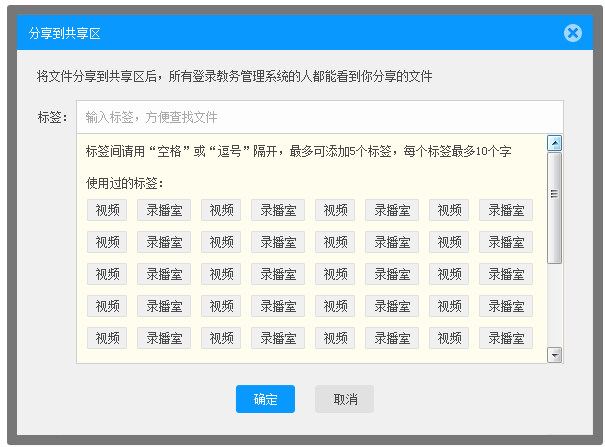Select the first 录播室 tag in the third row
Viewport: 605px width, 447px height.
(x=164, y=274)
